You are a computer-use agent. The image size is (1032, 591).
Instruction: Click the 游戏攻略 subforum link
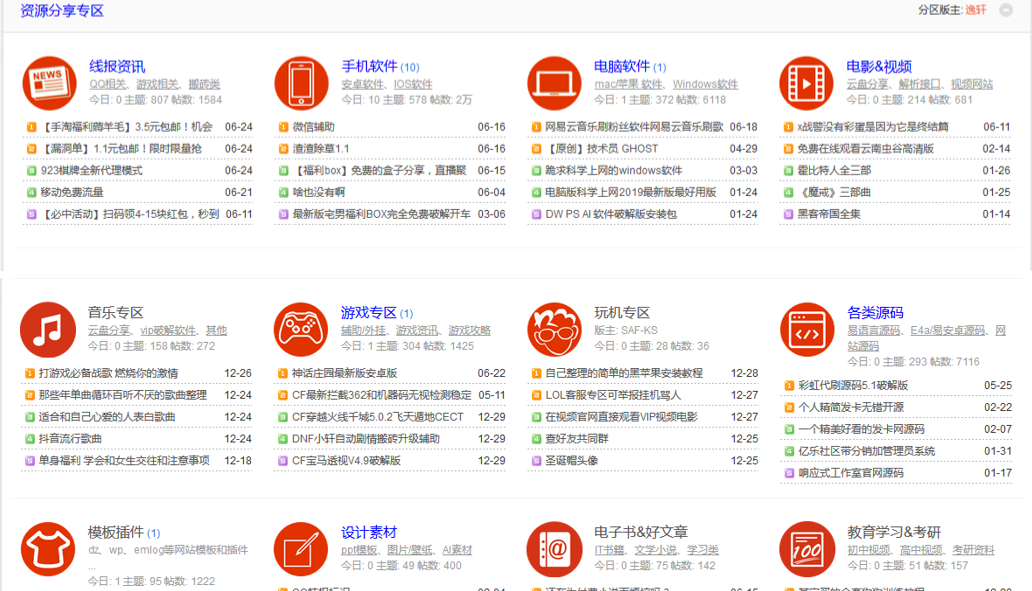469,330
